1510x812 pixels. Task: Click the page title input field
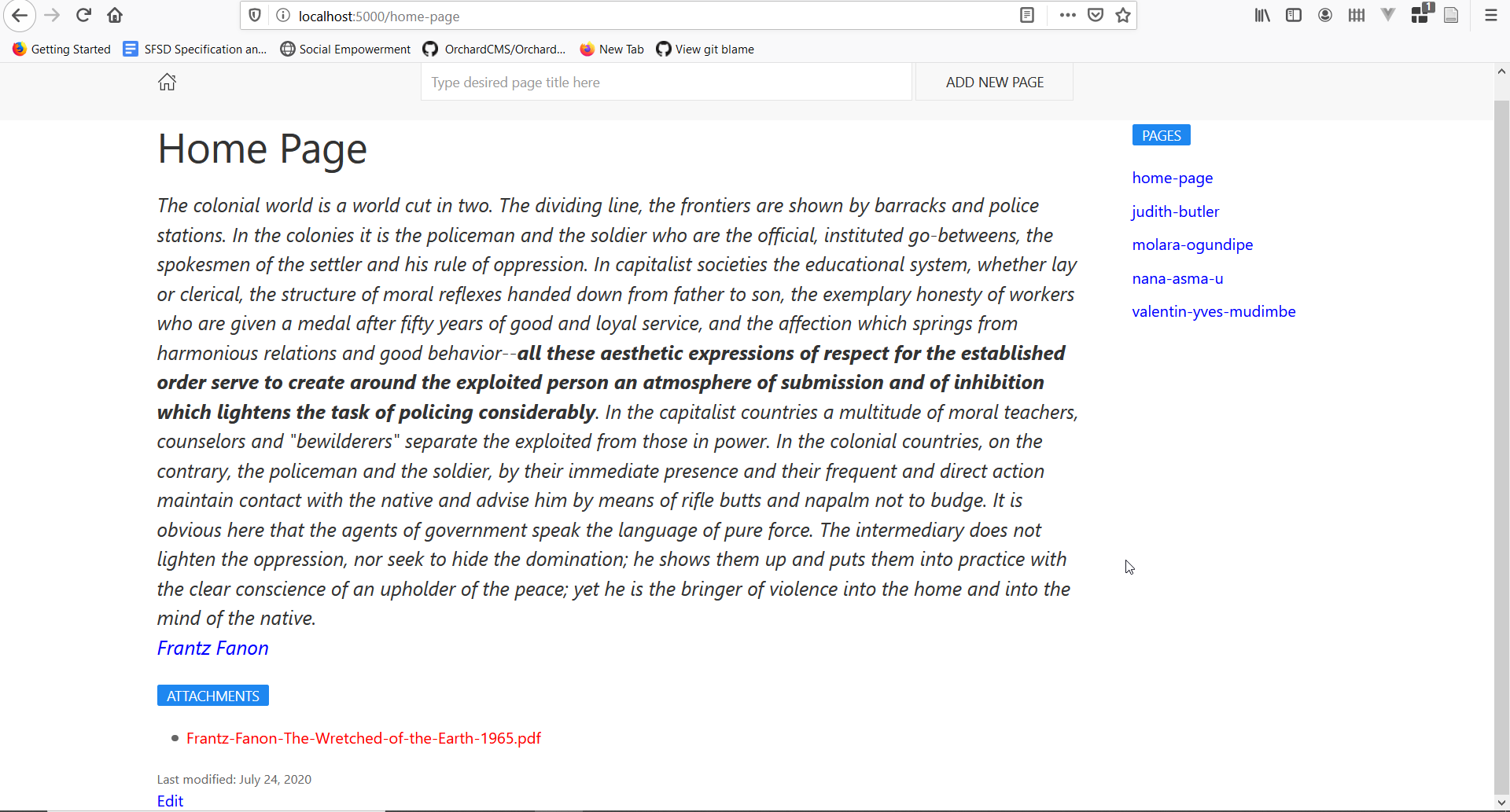pos(666,82)
